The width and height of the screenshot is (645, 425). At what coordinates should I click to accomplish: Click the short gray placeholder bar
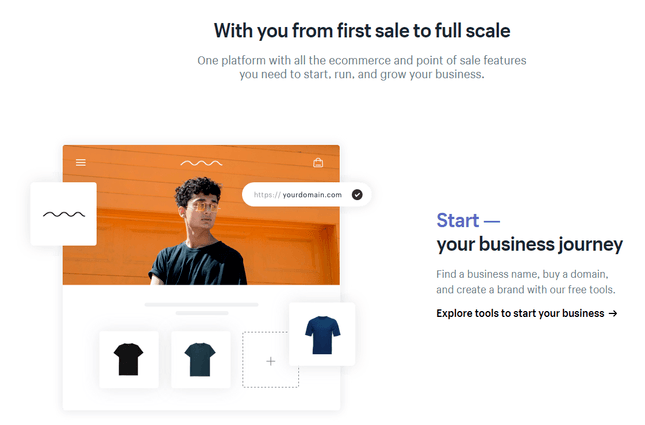click(201, 313)
